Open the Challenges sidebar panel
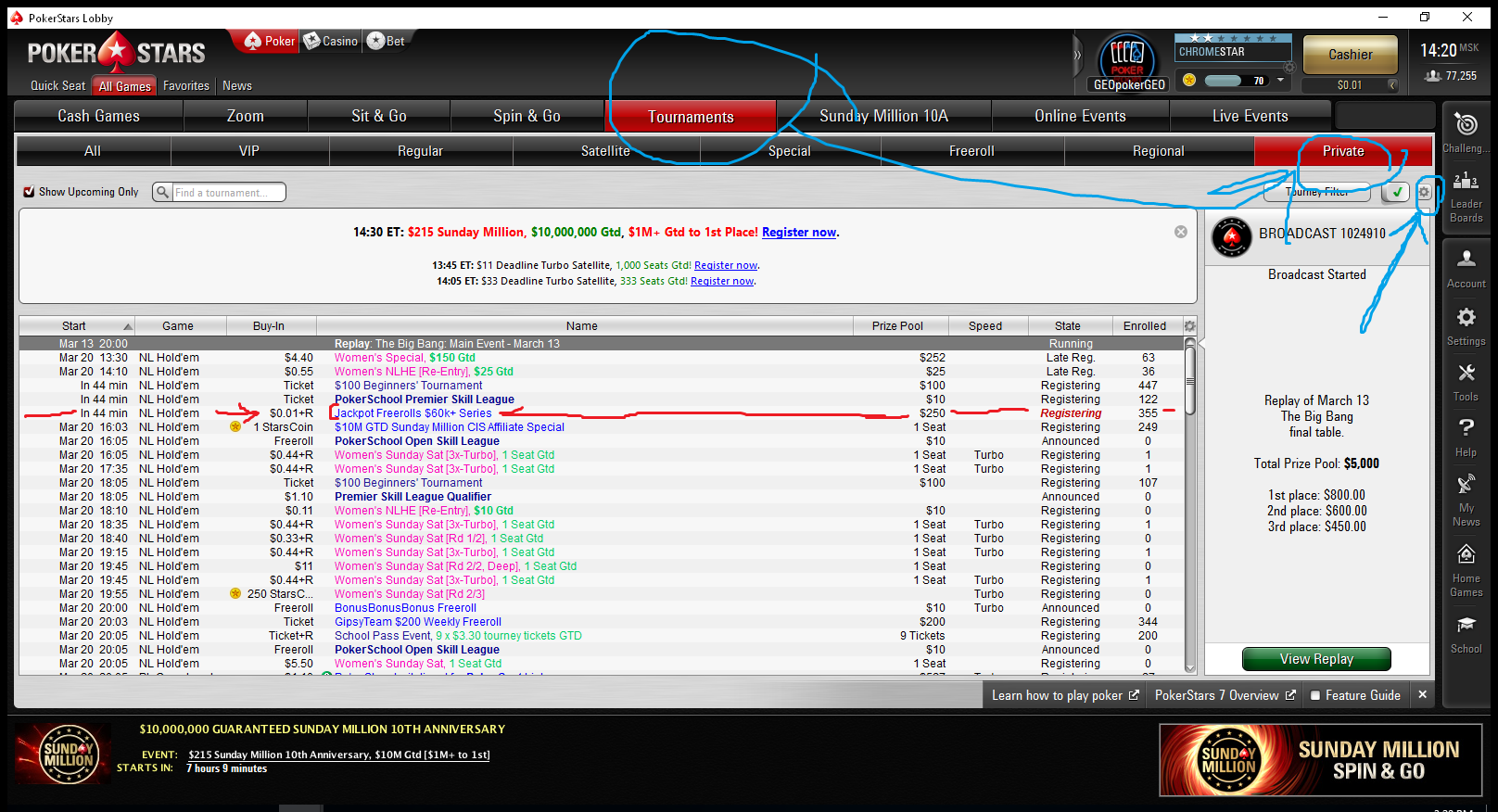 click(1466, 132)
